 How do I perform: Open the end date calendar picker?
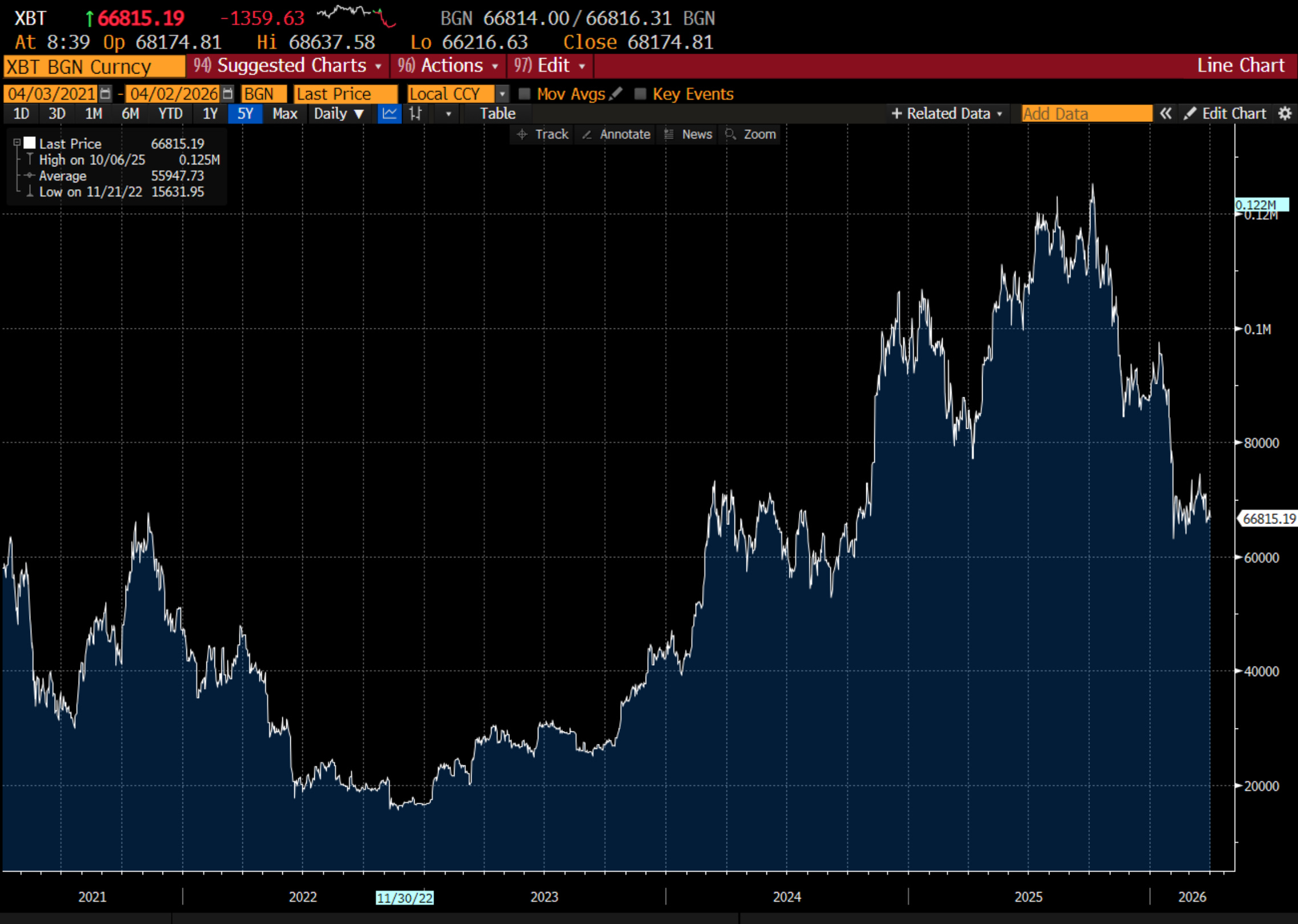(228, 93)
